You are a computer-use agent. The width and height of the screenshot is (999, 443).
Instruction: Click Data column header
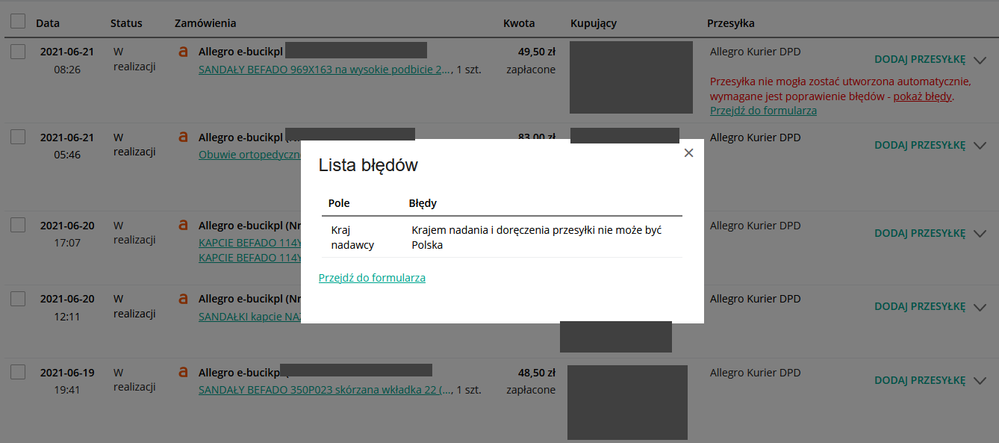point(48,24)
